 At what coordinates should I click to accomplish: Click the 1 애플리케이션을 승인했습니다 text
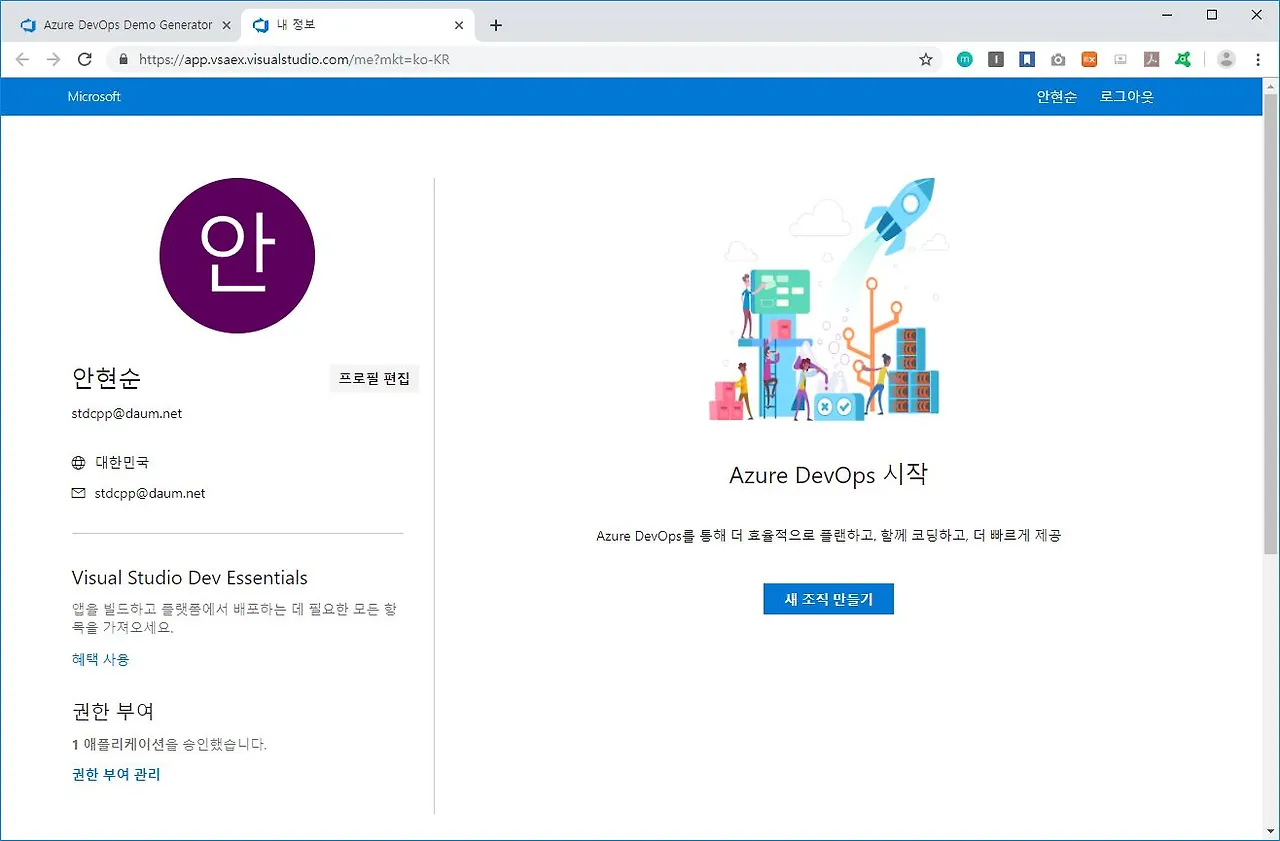tap(170, 744)
